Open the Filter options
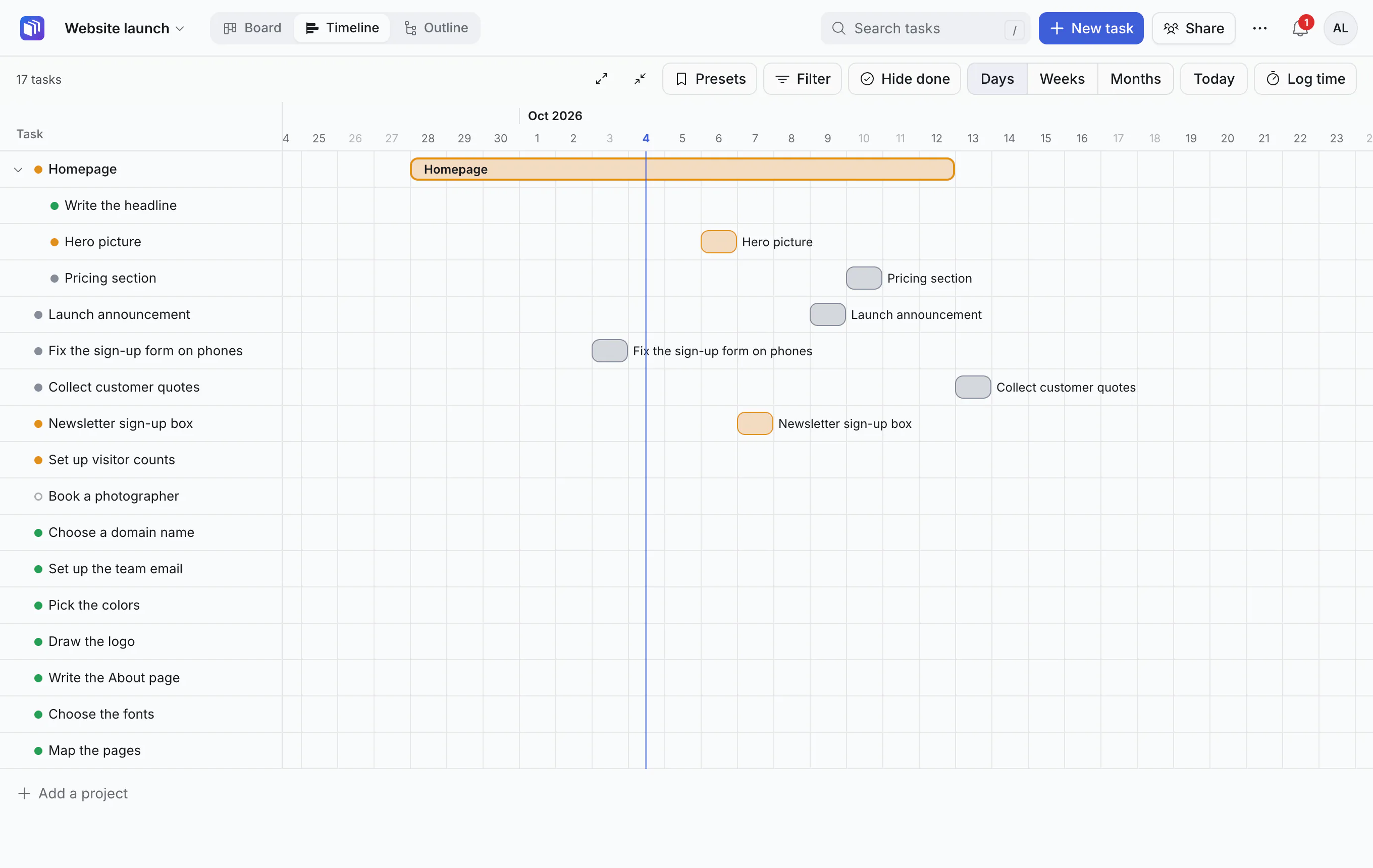The width and height of the screenshot is (1373, 868). point(802,79)
